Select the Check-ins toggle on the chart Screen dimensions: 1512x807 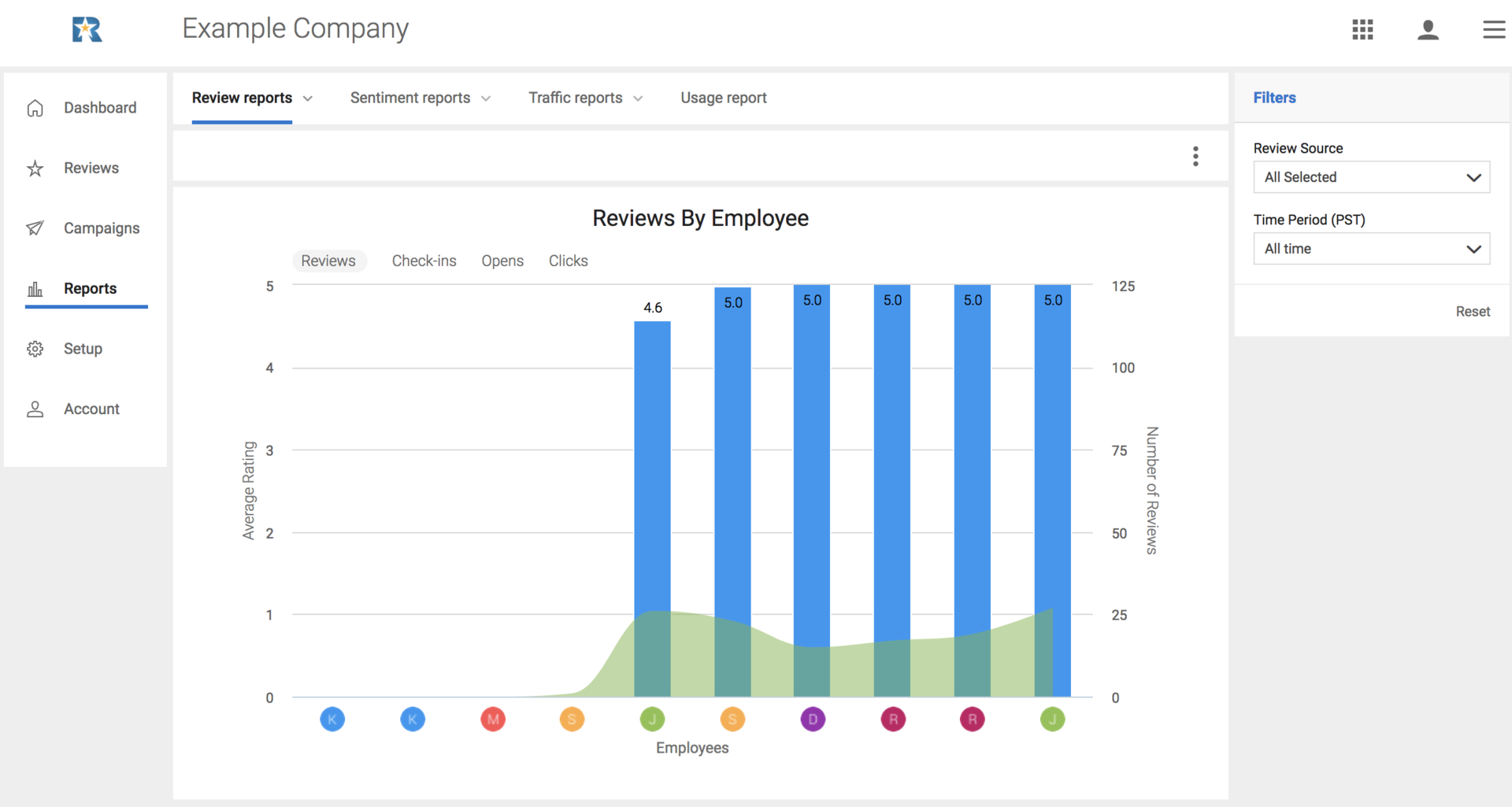pos(424,261)
